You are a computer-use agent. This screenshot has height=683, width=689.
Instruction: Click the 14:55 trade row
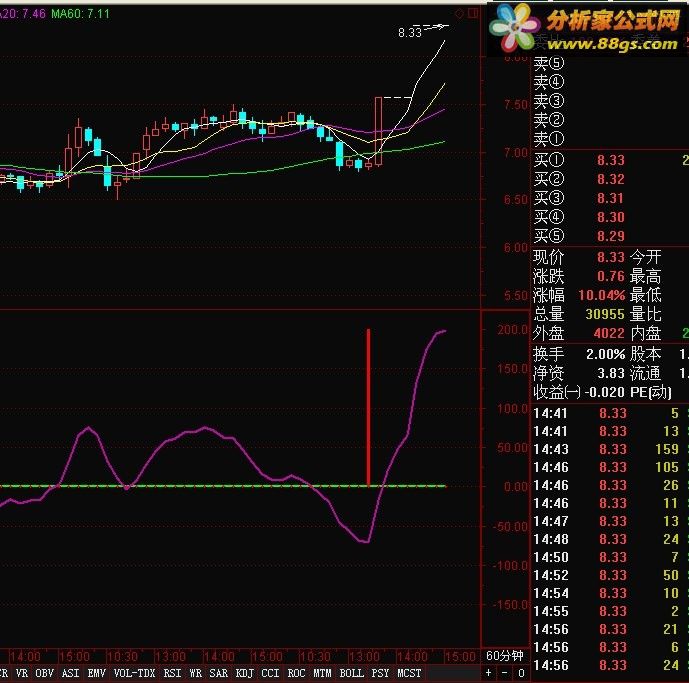pos(611,611)
